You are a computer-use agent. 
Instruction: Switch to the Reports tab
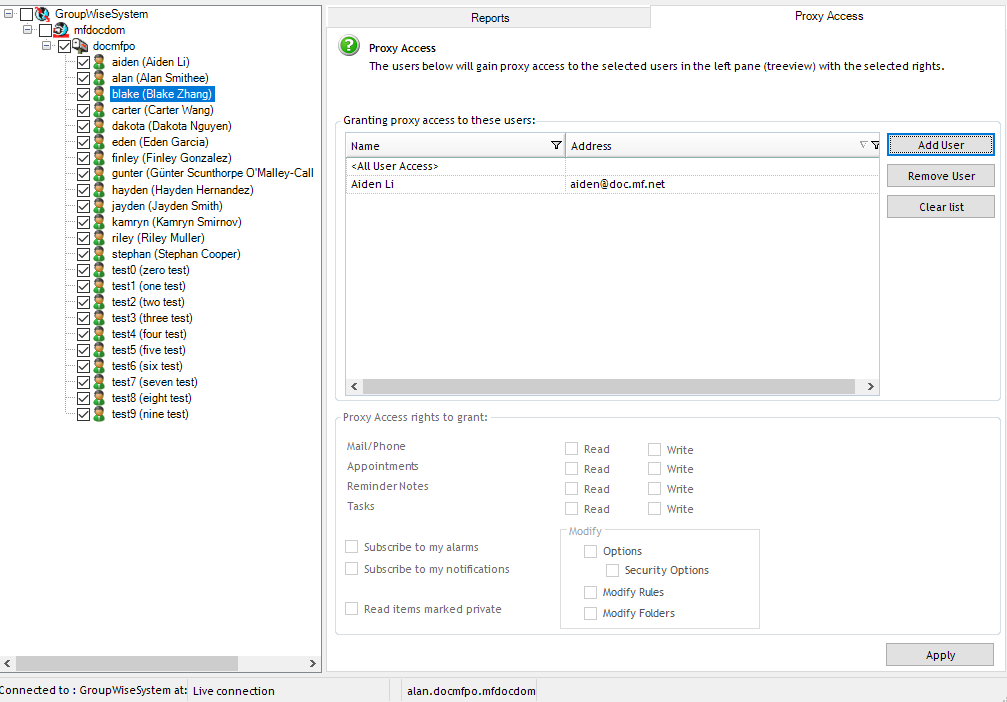(489, 17)
